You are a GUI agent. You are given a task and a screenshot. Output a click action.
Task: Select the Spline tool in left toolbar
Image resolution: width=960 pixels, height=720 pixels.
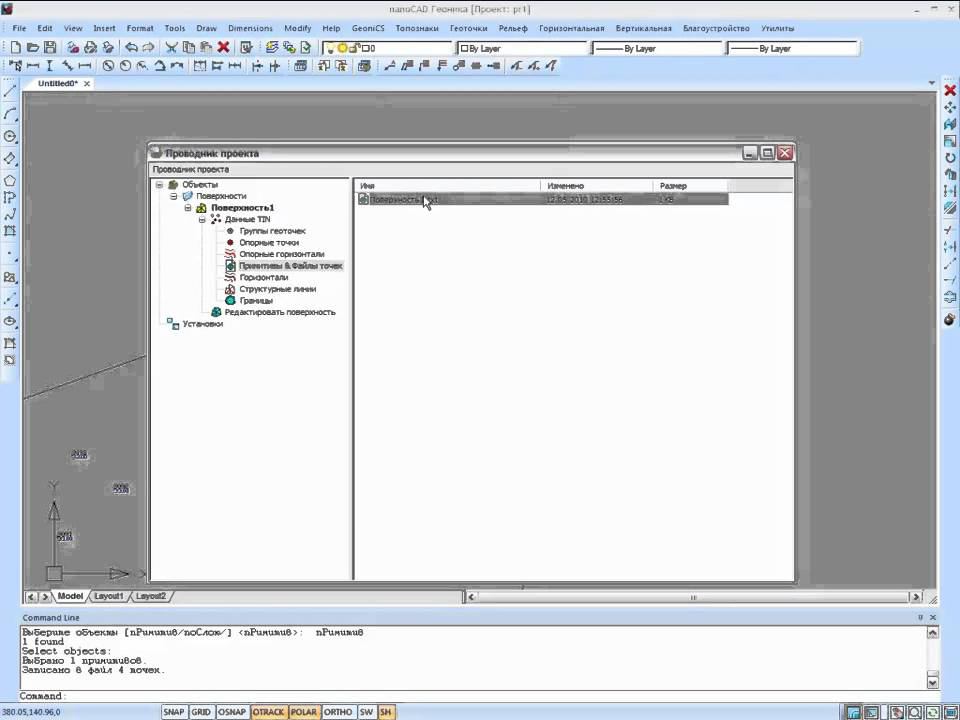(10, 214)
